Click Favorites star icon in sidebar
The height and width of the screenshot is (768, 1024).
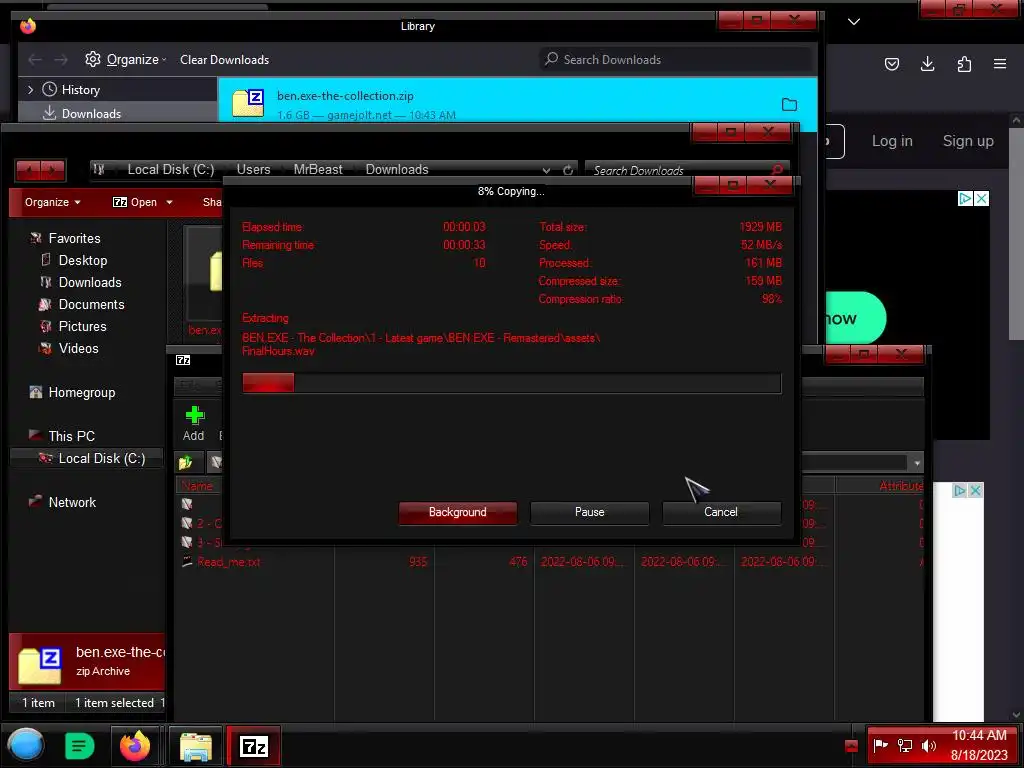36,238
